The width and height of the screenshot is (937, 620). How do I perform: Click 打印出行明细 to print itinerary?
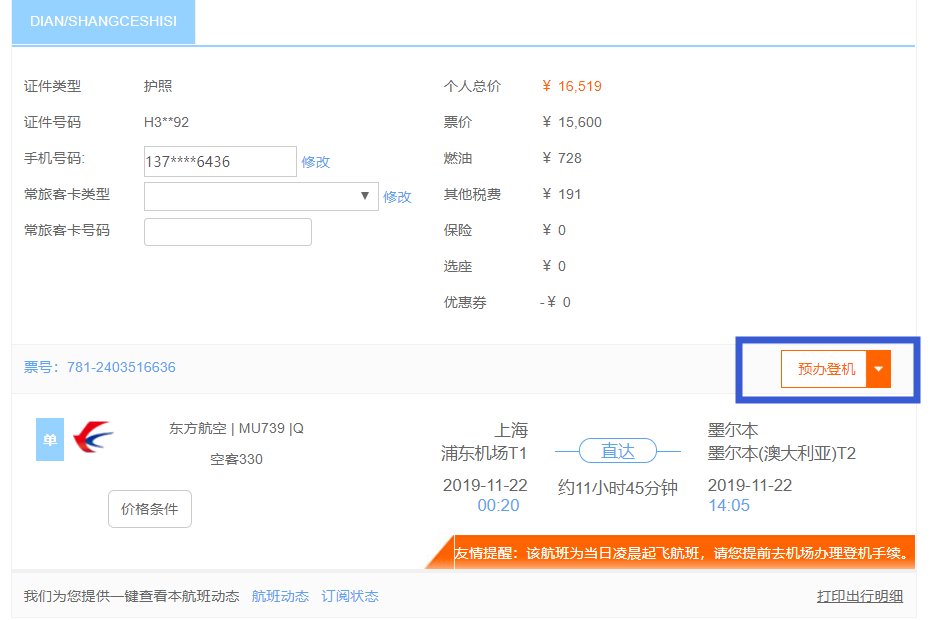pyautogui.click(x=859, y=596)
